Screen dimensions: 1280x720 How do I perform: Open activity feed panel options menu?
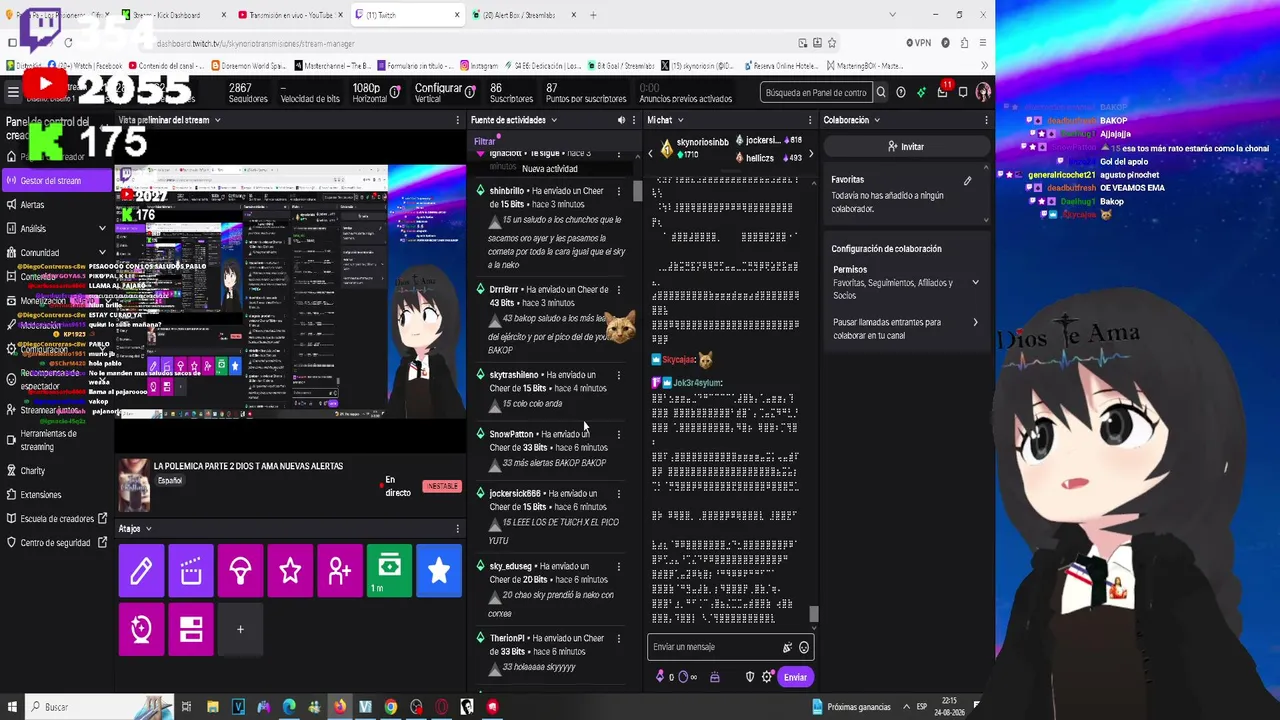click(633, 120)
